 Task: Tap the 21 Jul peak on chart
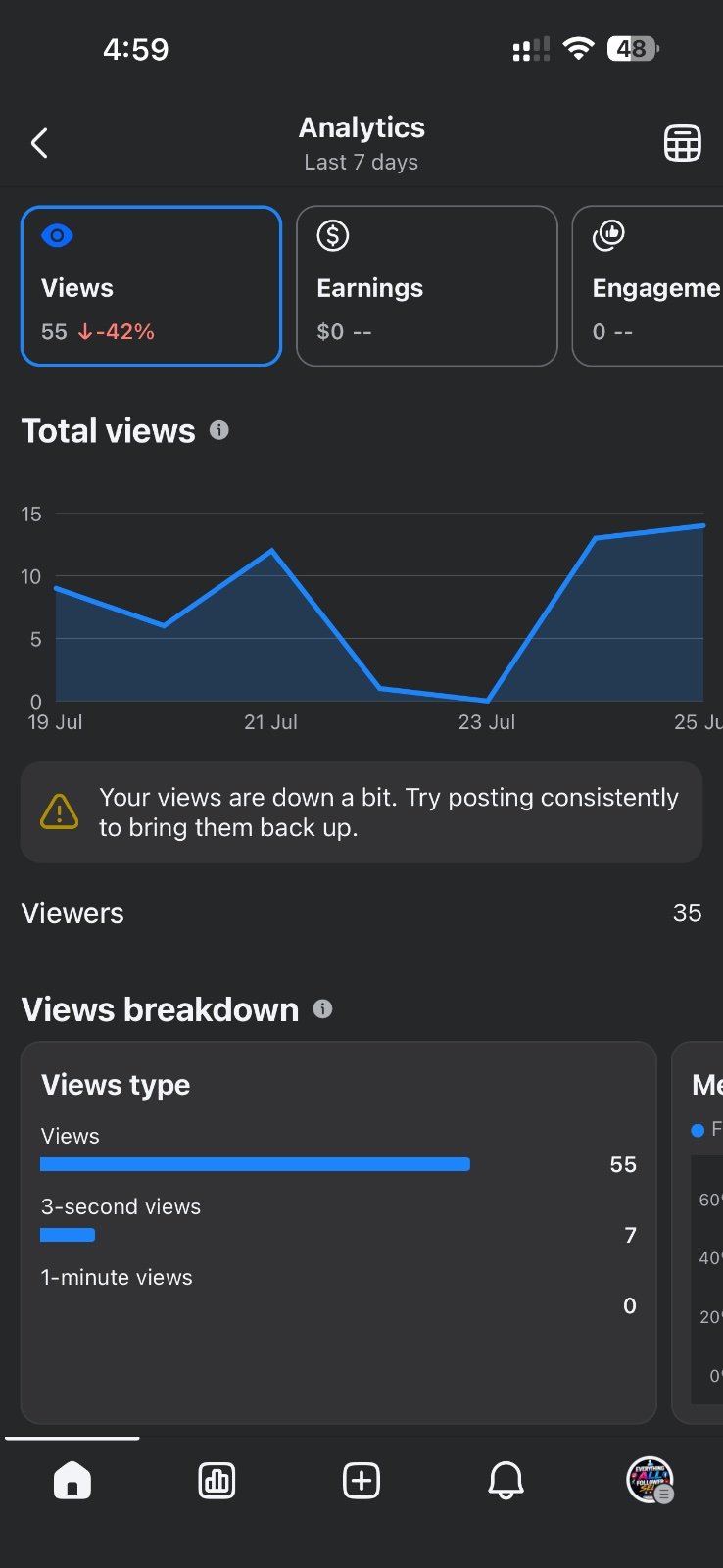point(271,551)
